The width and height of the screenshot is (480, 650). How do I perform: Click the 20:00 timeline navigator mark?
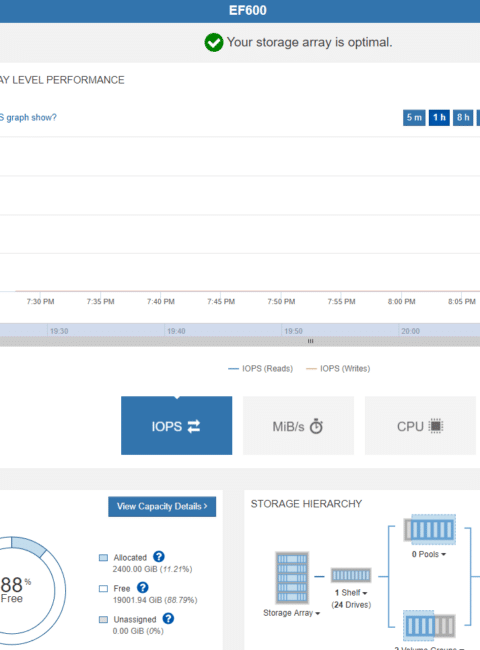point(410,331)
